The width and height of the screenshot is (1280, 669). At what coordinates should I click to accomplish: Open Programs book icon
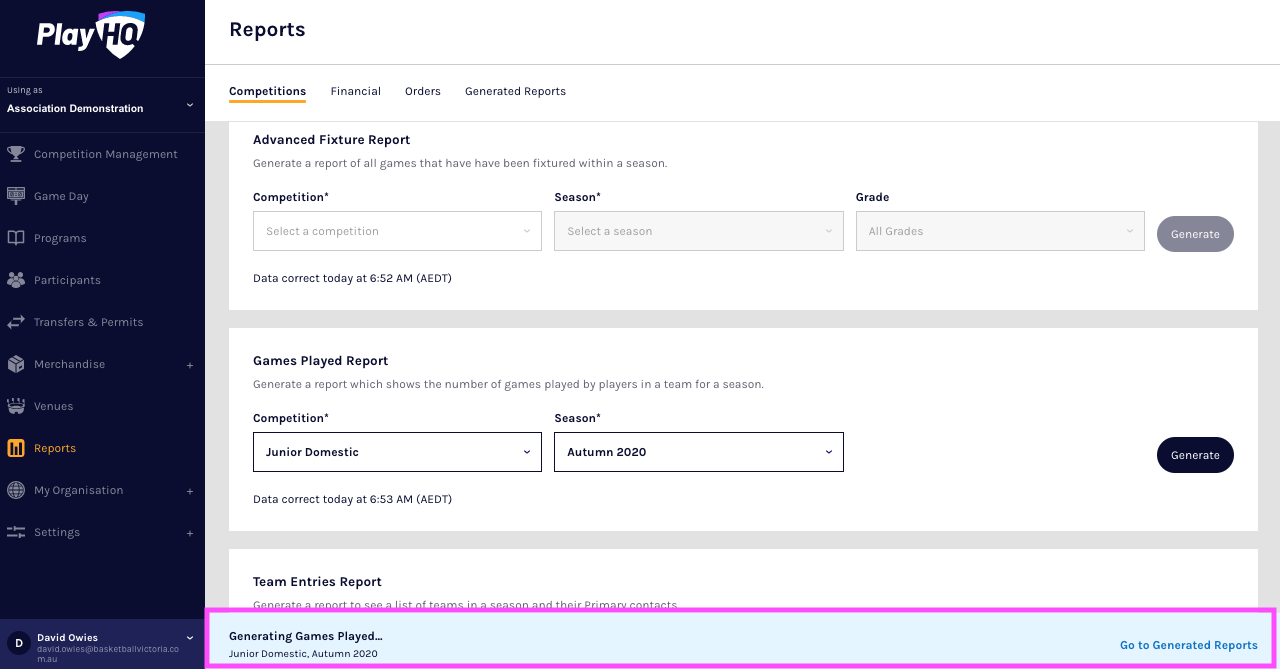[16, 238]
